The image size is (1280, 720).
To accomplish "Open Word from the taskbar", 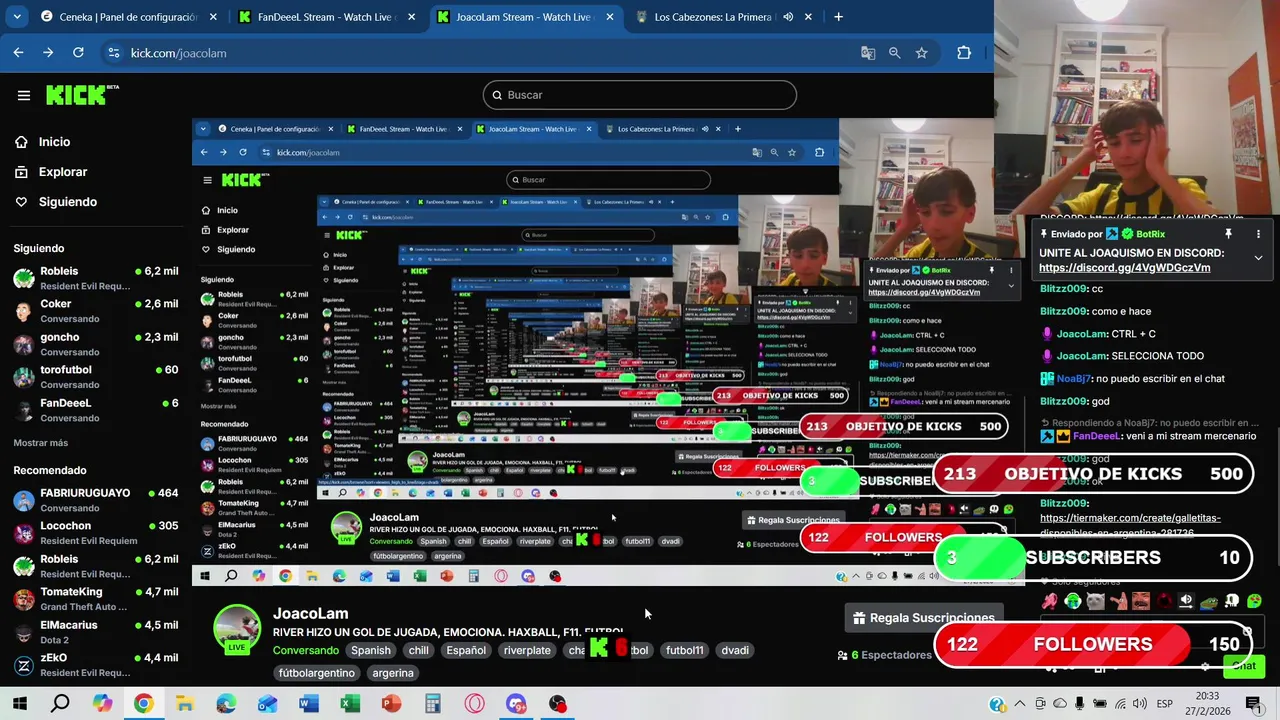I will pyautogui.click(x=308, y=704).
